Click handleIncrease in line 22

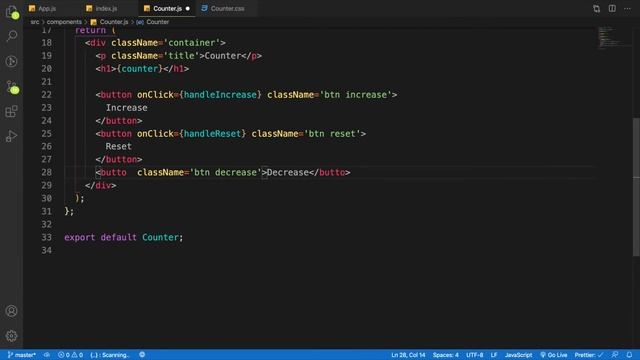pos(220,95)
